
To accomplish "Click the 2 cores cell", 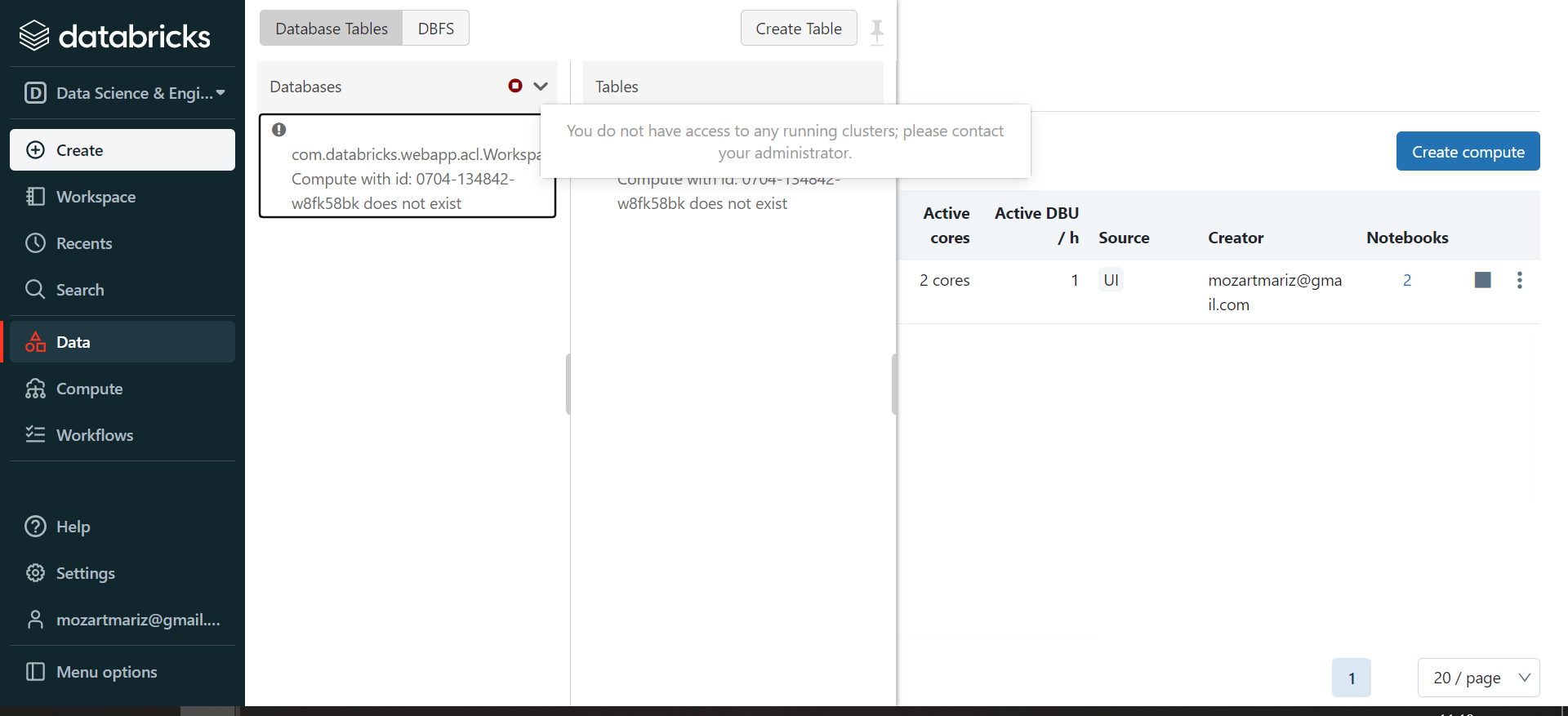I will pos(944,280).
